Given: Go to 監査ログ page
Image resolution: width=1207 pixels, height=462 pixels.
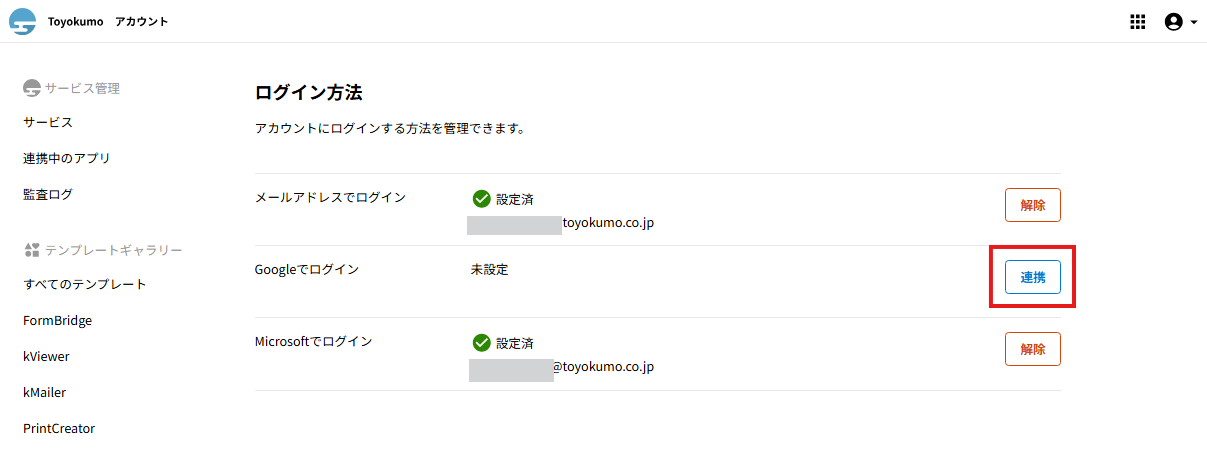Looking at the screenshot, I should pos(48,194).
